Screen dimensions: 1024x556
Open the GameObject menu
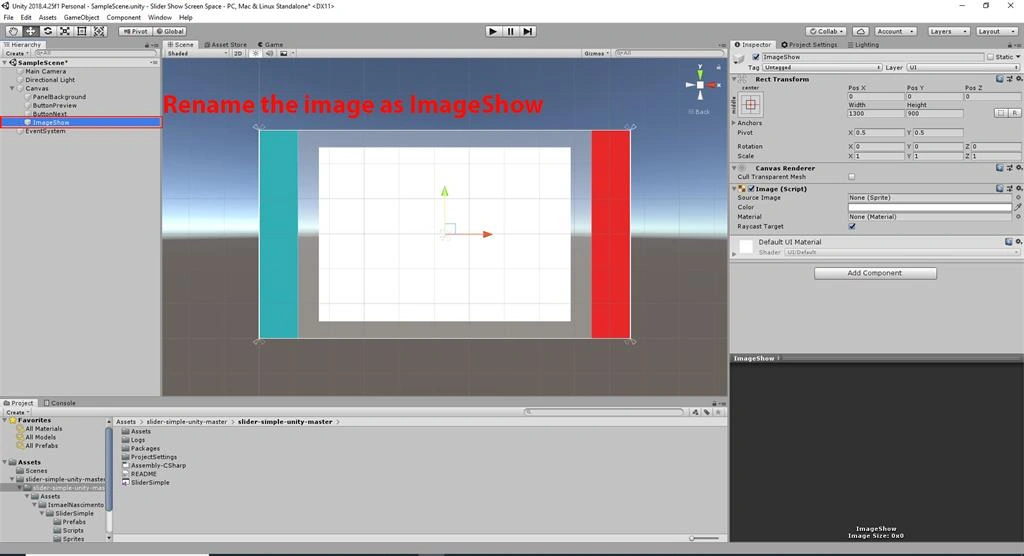82,18
